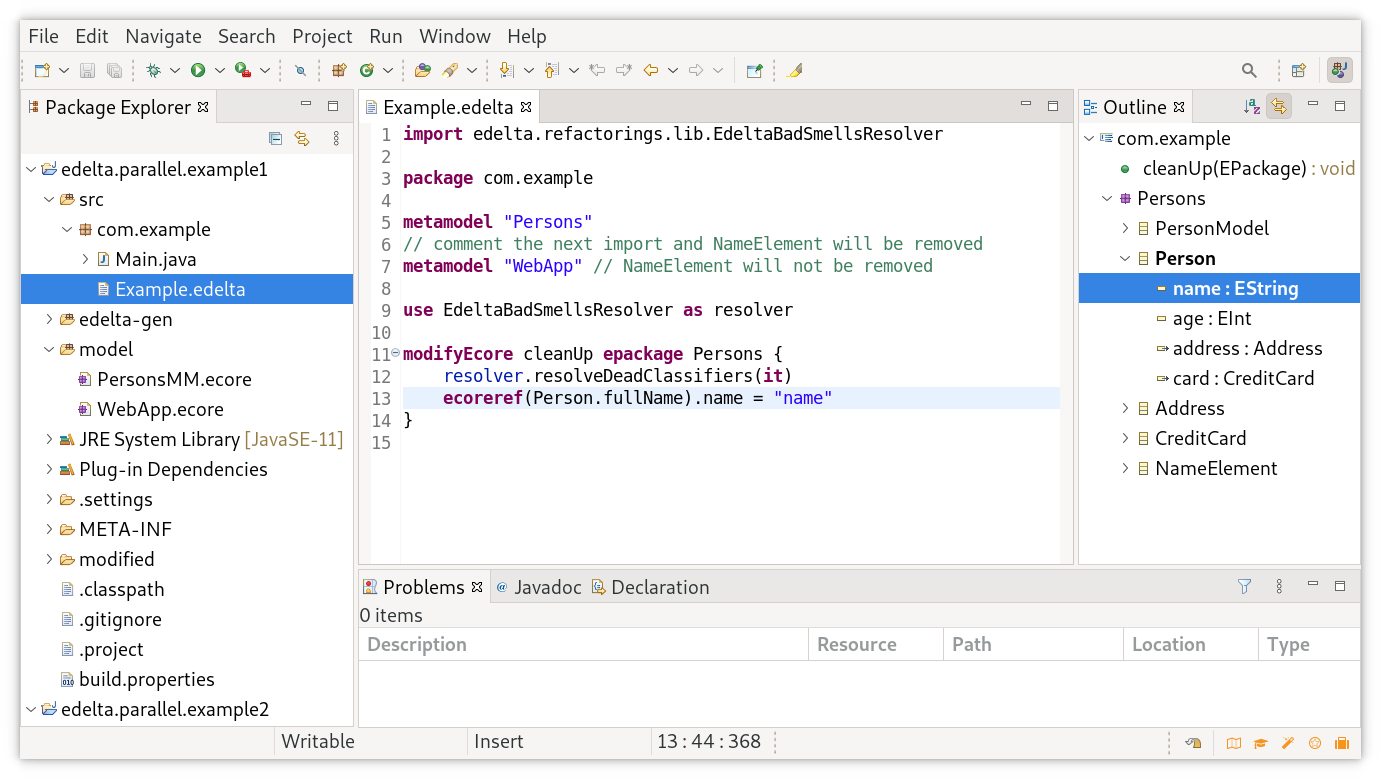
Task: Filter the Problems view
Action: coord(1243,587)
